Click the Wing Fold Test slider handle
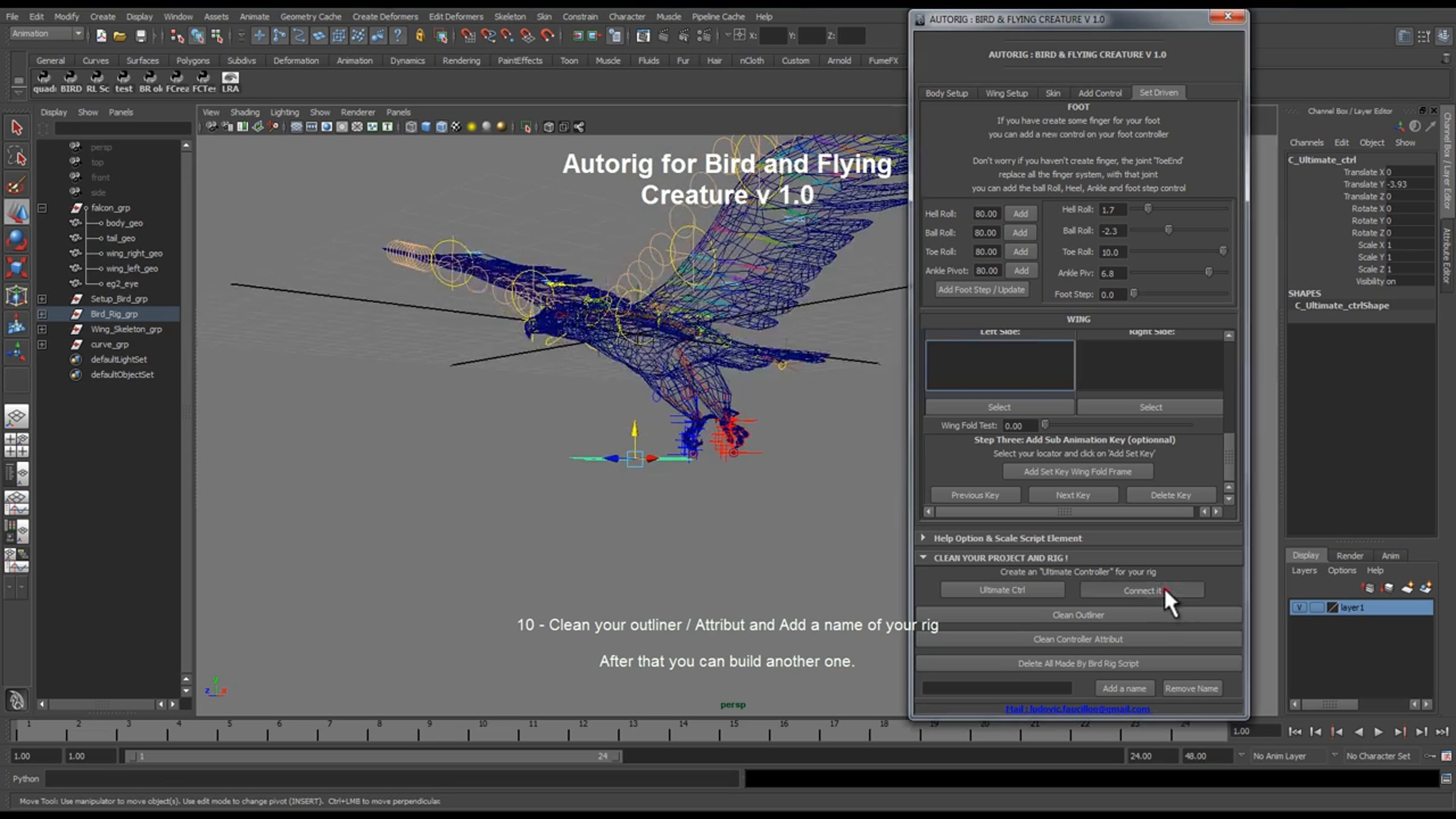 (x=1045, y=425)
